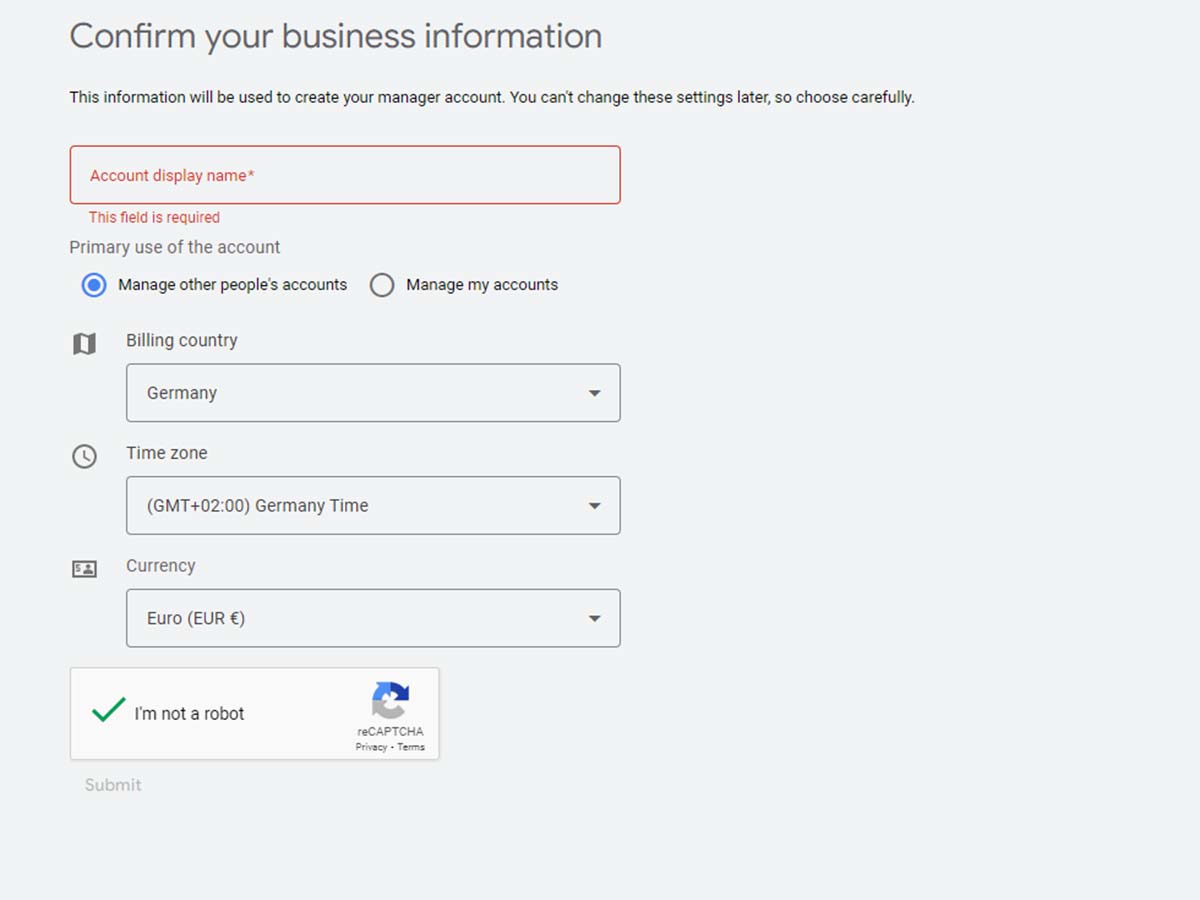Image resolution: width=1200 pixels, height=900 pixels.
Task: Toggle the I'm not a robot checkmark
Action: [x=108, y=711]
